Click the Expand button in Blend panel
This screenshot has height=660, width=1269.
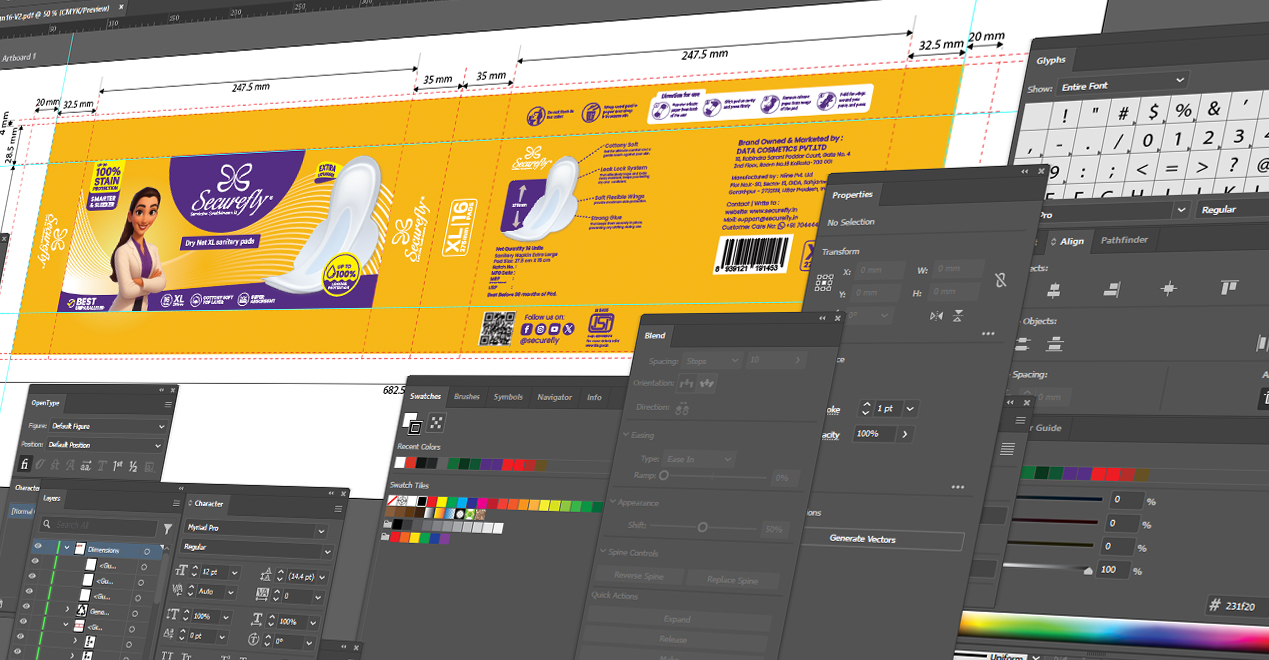coord(678,619)
